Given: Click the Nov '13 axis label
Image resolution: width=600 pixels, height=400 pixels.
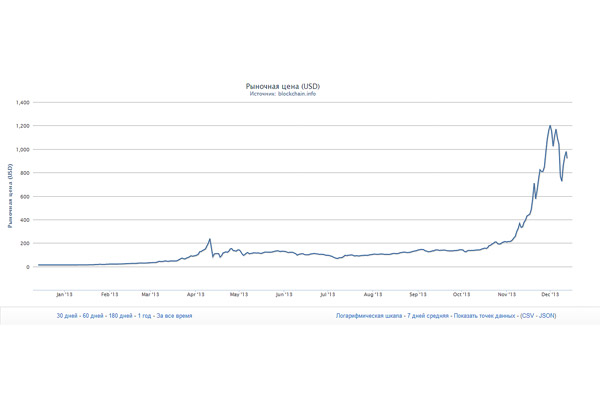Looking at the screenshot, I should coord(506,294).
